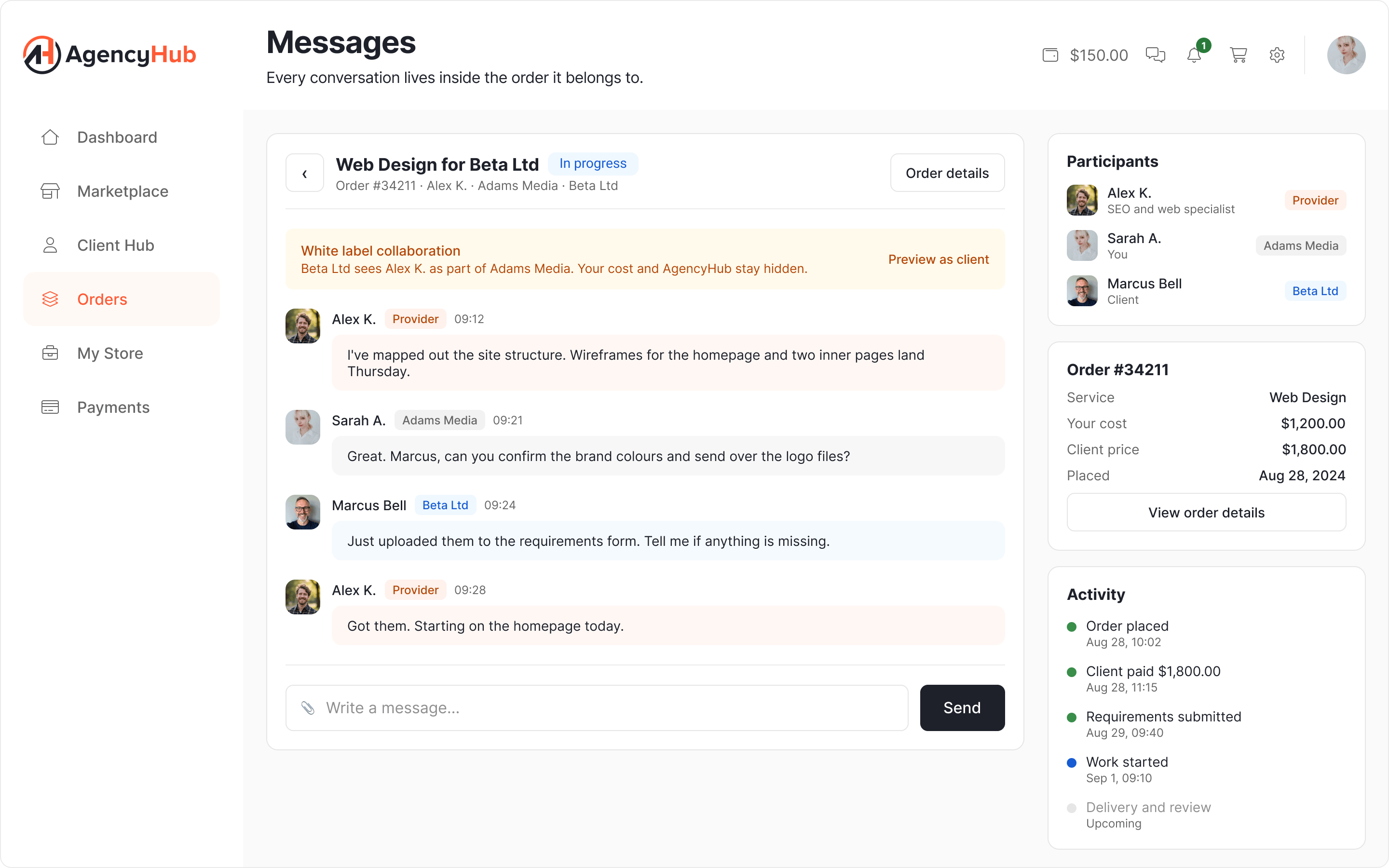Viewport: 1389px width, 868px height.
Task: Click the In progress status badge
Action: point(593,163)
